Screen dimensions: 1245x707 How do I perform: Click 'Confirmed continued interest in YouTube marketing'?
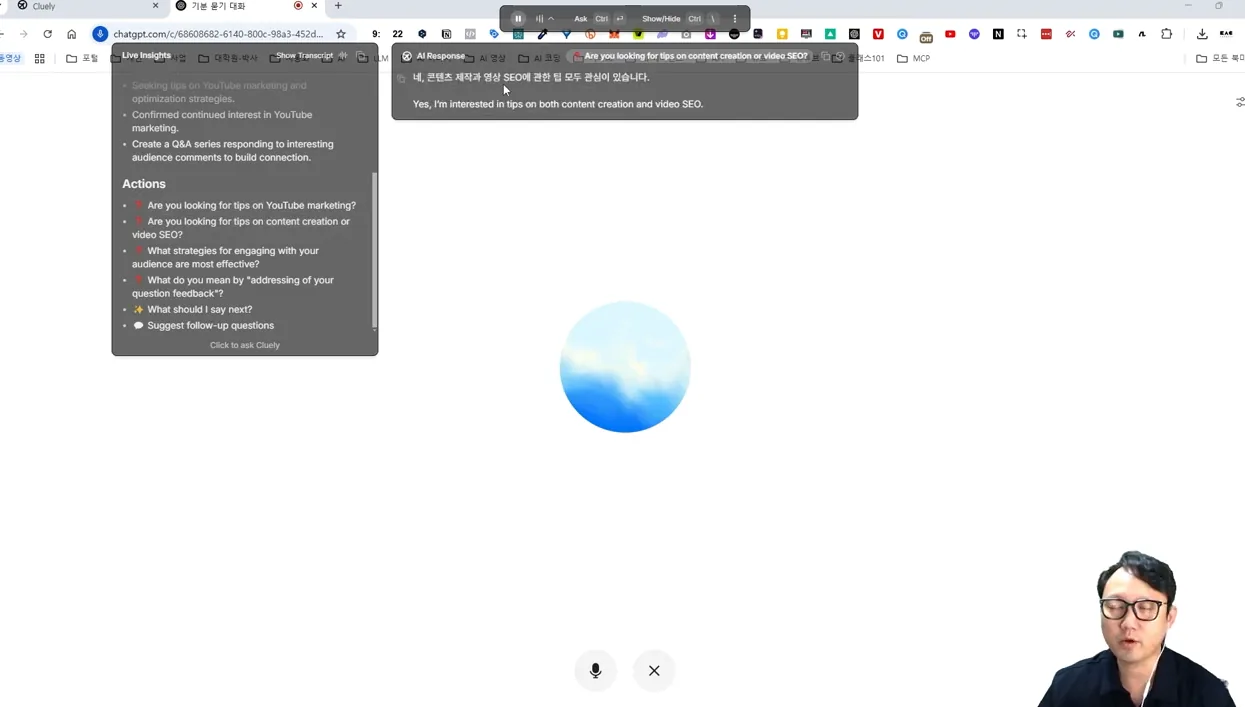[x=222, y=121]
